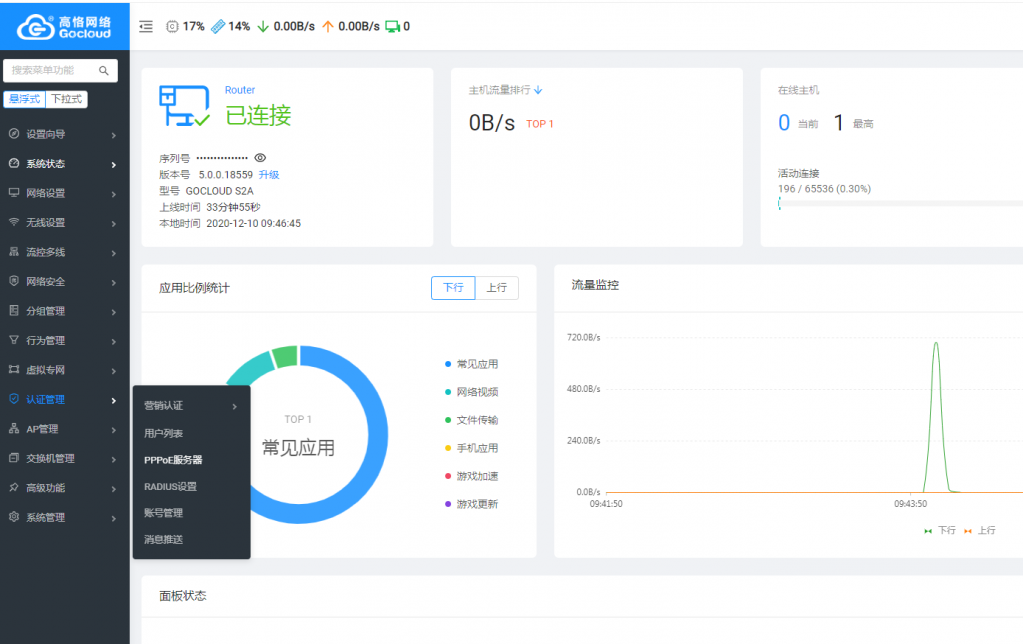
Task: Switch menu style to 下拉式
Action: 67,99
